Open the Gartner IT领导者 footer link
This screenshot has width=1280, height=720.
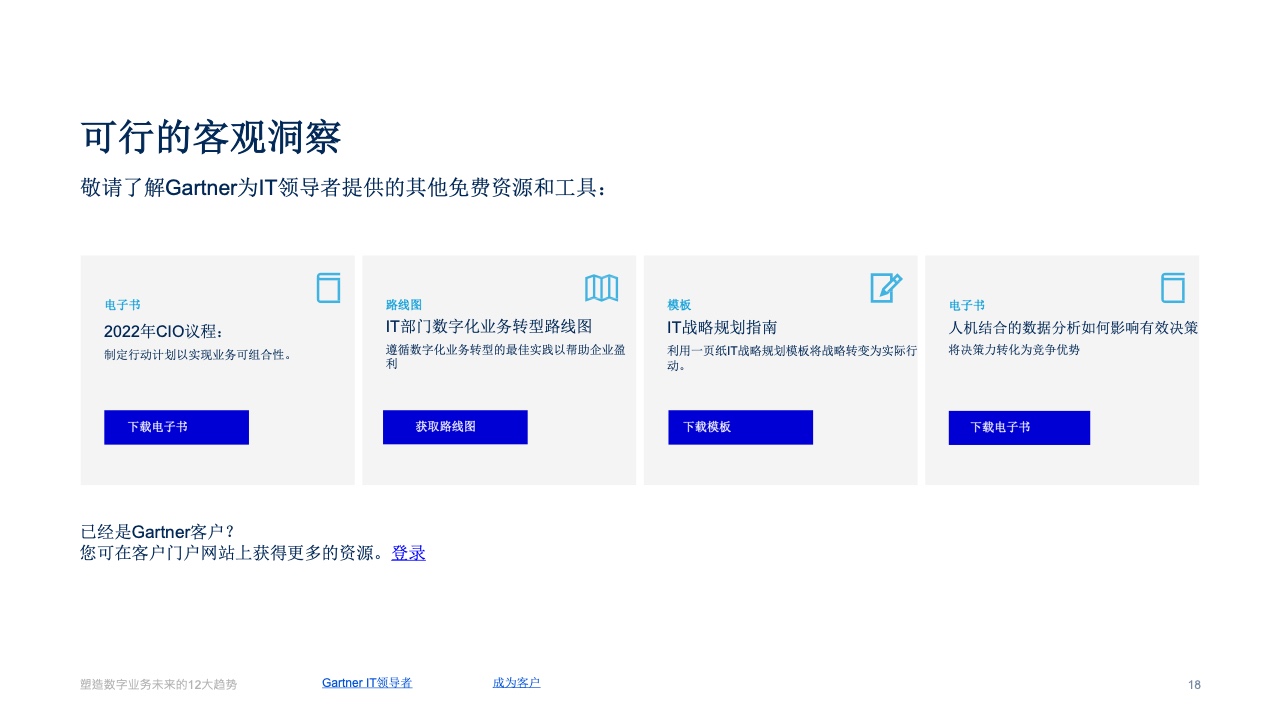[x=367, y=683]
